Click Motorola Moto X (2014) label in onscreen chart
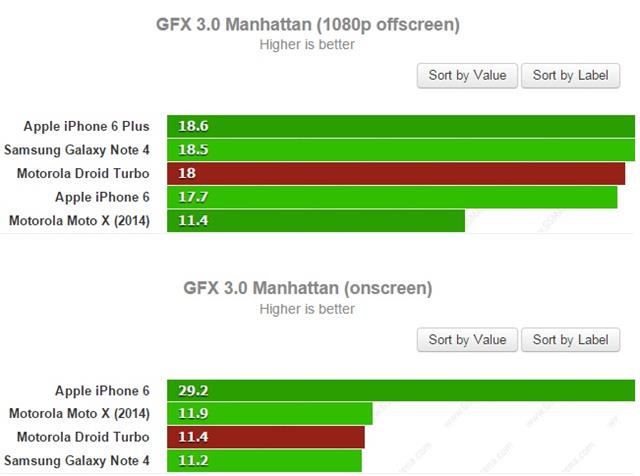 79,413
